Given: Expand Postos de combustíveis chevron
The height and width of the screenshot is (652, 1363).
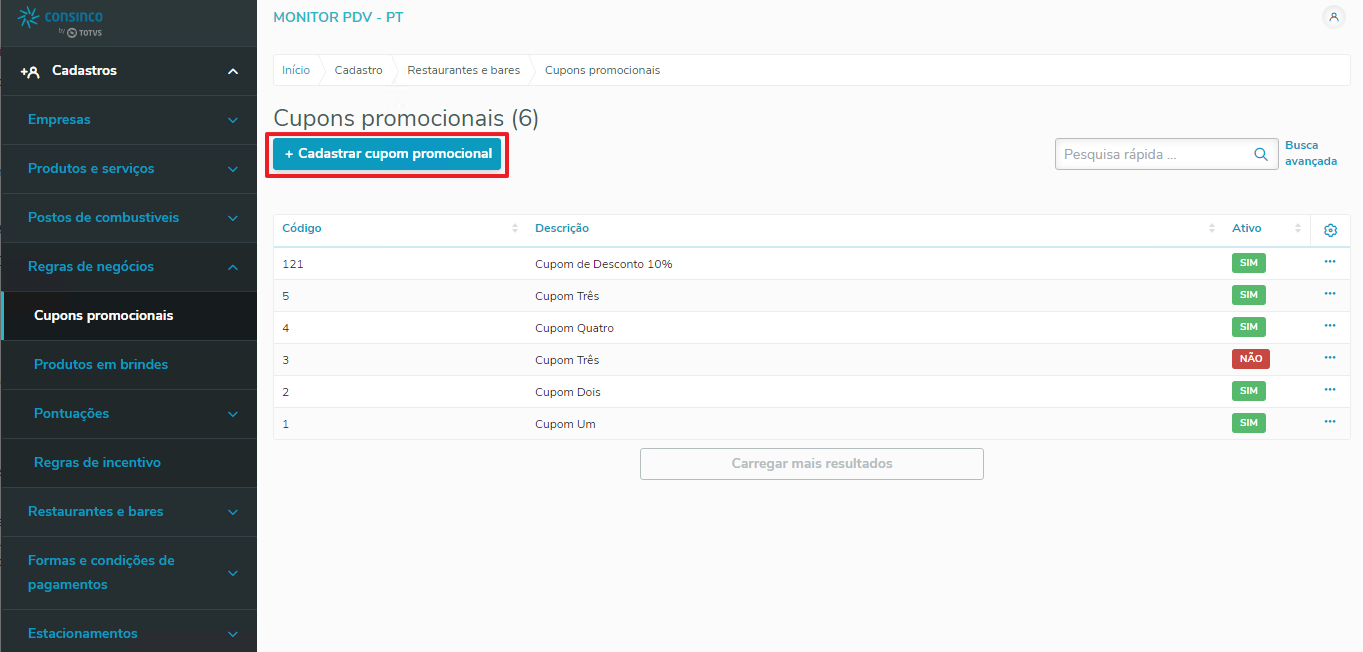Looking at the screenshot, I should pyautogui.click(x=233, y=218).
